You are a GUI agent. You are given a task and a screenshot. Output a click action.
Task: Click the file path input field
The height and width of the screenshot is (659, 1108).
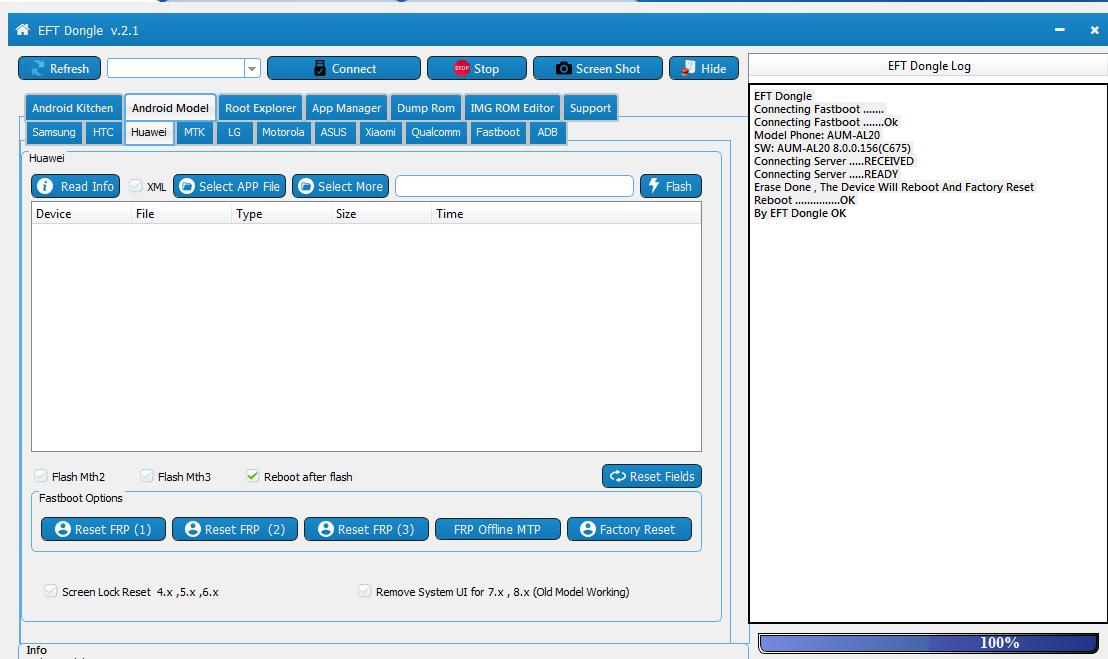pos(514,186)
